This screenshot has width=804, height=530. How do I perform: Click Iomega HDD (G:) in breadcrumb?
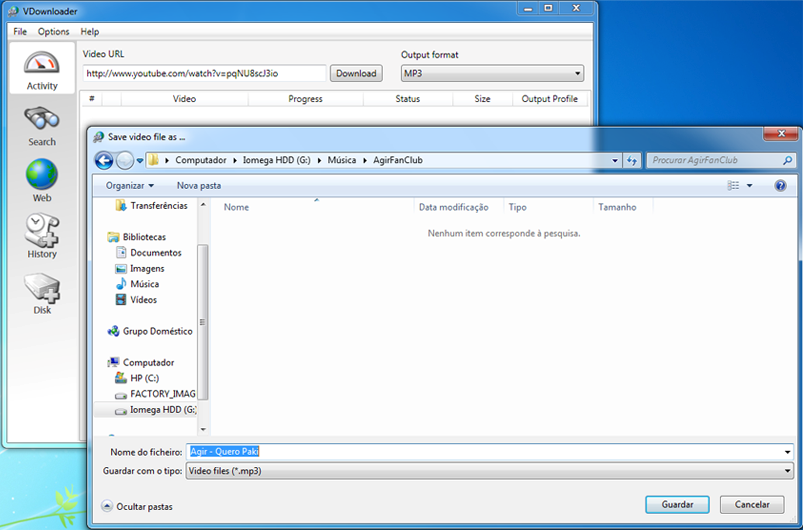[x=276, y=160]
